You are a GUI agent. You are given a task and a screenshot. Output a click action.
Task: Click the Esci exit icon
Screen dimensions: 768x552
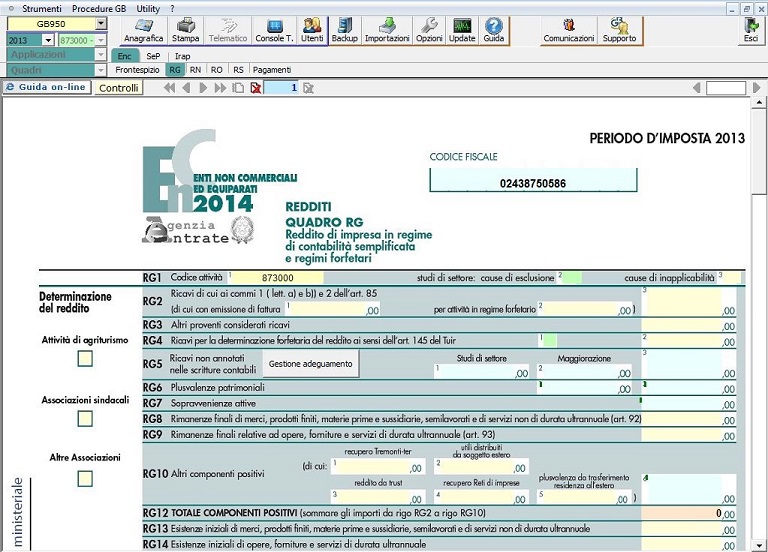point(751,30)
